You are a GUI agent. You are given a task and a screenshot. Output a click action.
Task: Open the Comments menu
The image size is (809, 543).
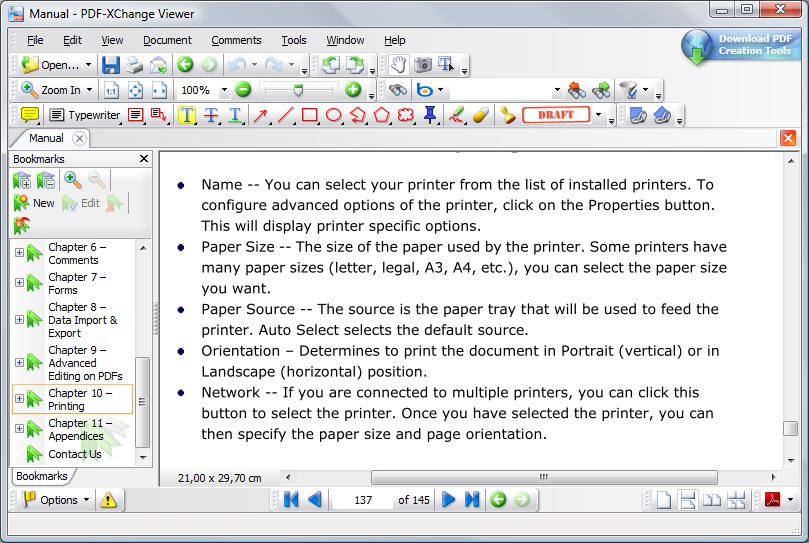(236, 40)
